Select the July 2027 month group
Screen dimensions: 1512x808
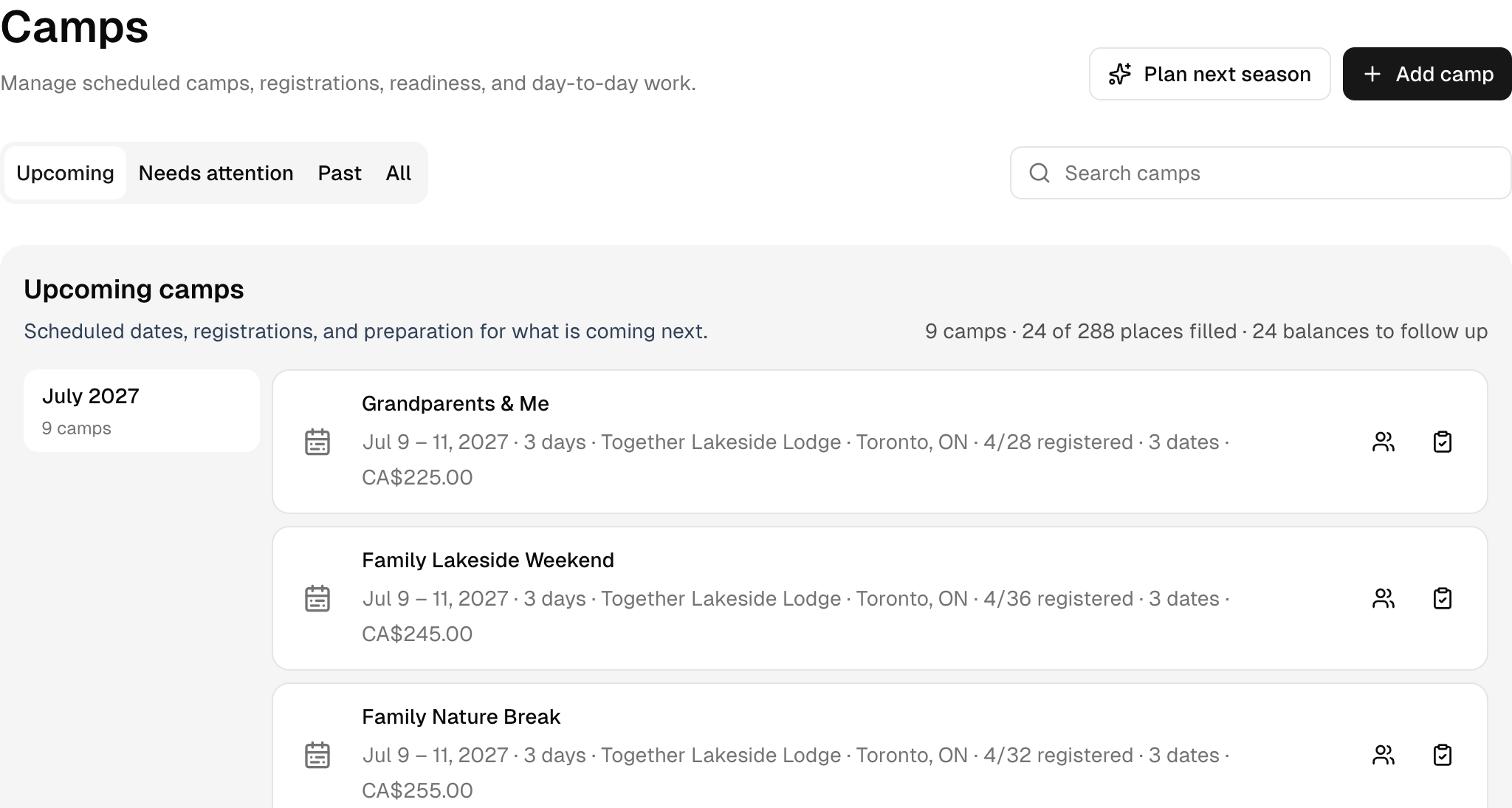pyautogui.click(x=142, y=411)
